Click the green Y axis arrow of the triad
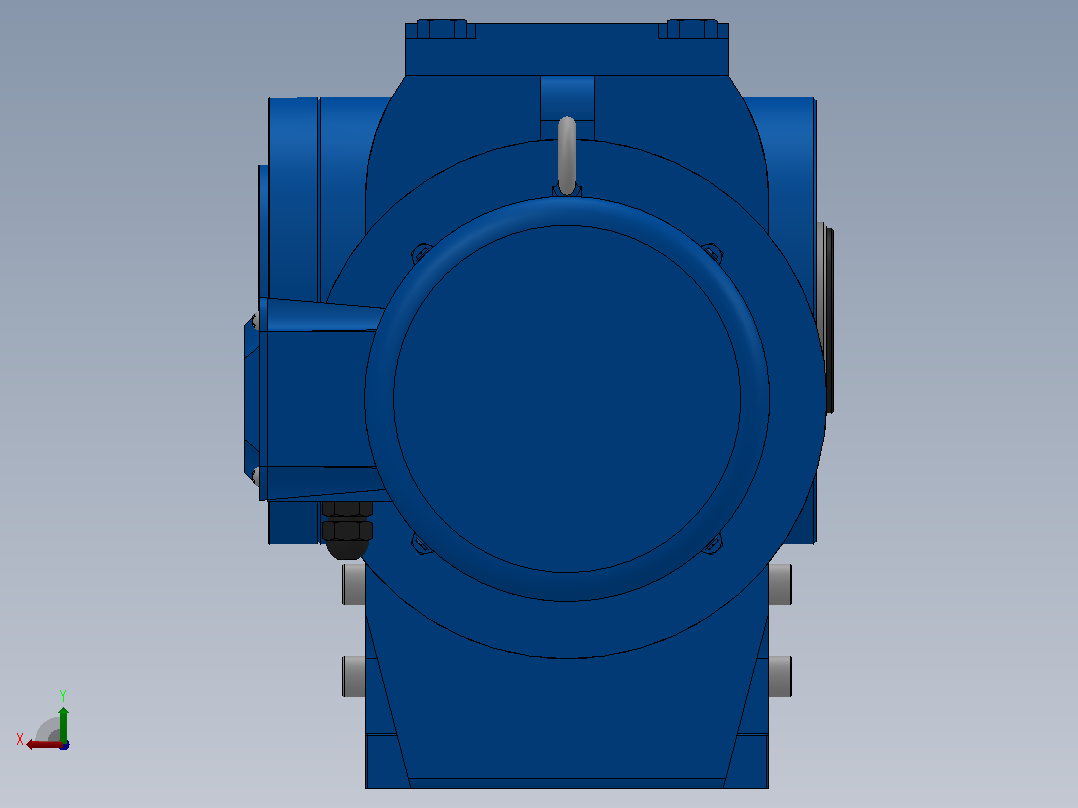Image resolution: width=1078 pixels, height=808 pixels. coord(63,724)
